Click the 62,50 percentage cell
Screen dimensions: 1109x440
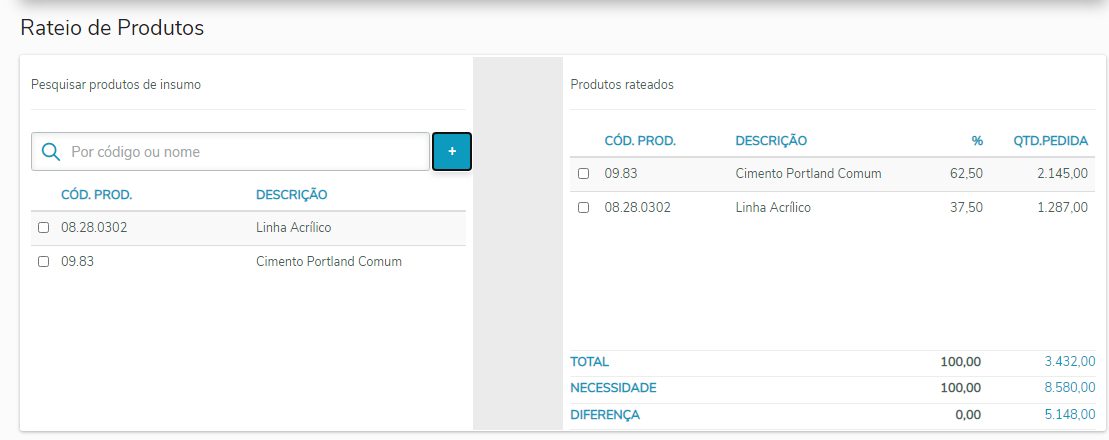click(966, 174)
